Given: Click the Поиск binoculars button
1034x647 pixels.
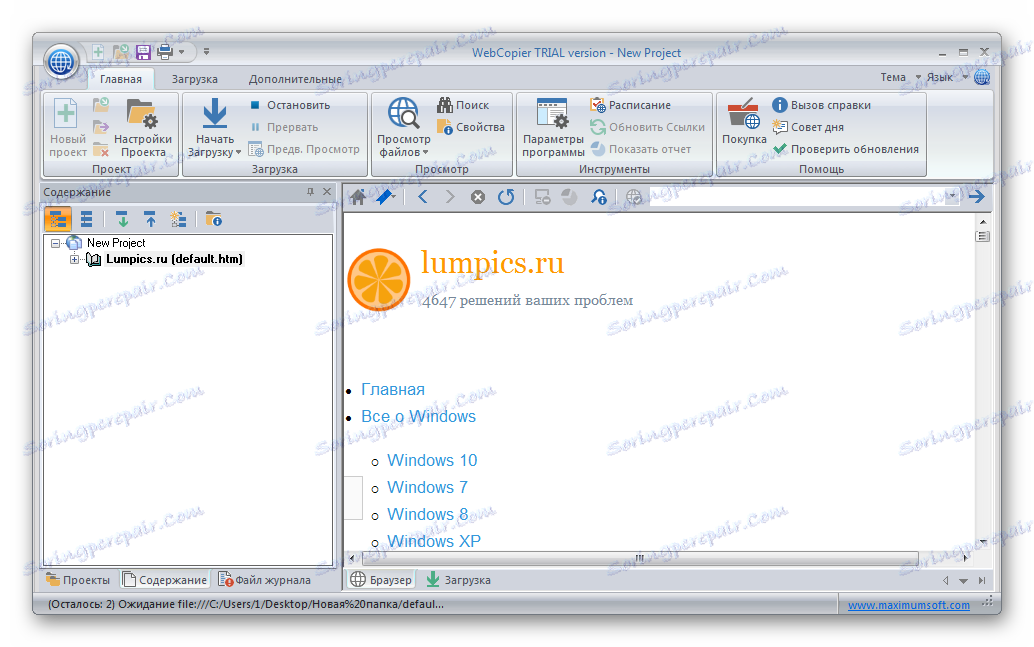Looking at the screenshot, I should click(x=463, y=105).
